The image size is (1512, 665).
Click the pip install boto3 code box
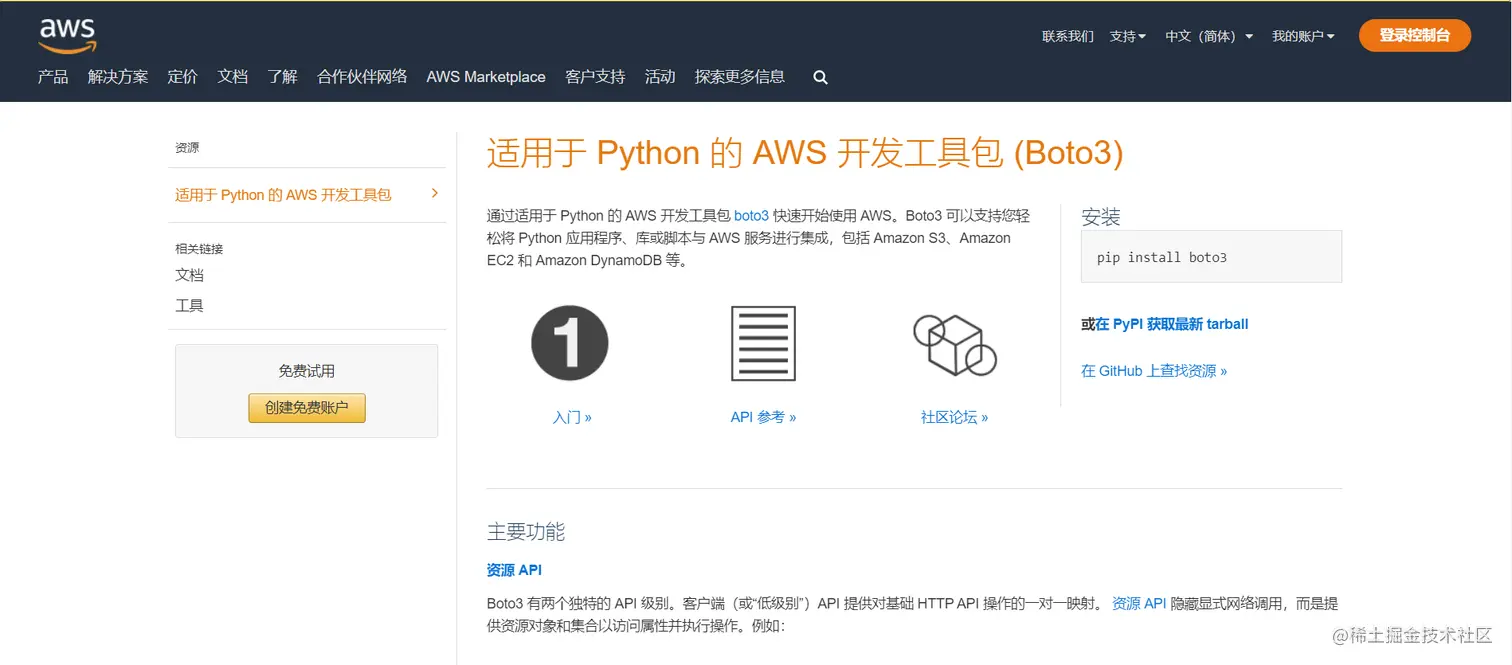pyautogui.click(x=1211, y=257)
